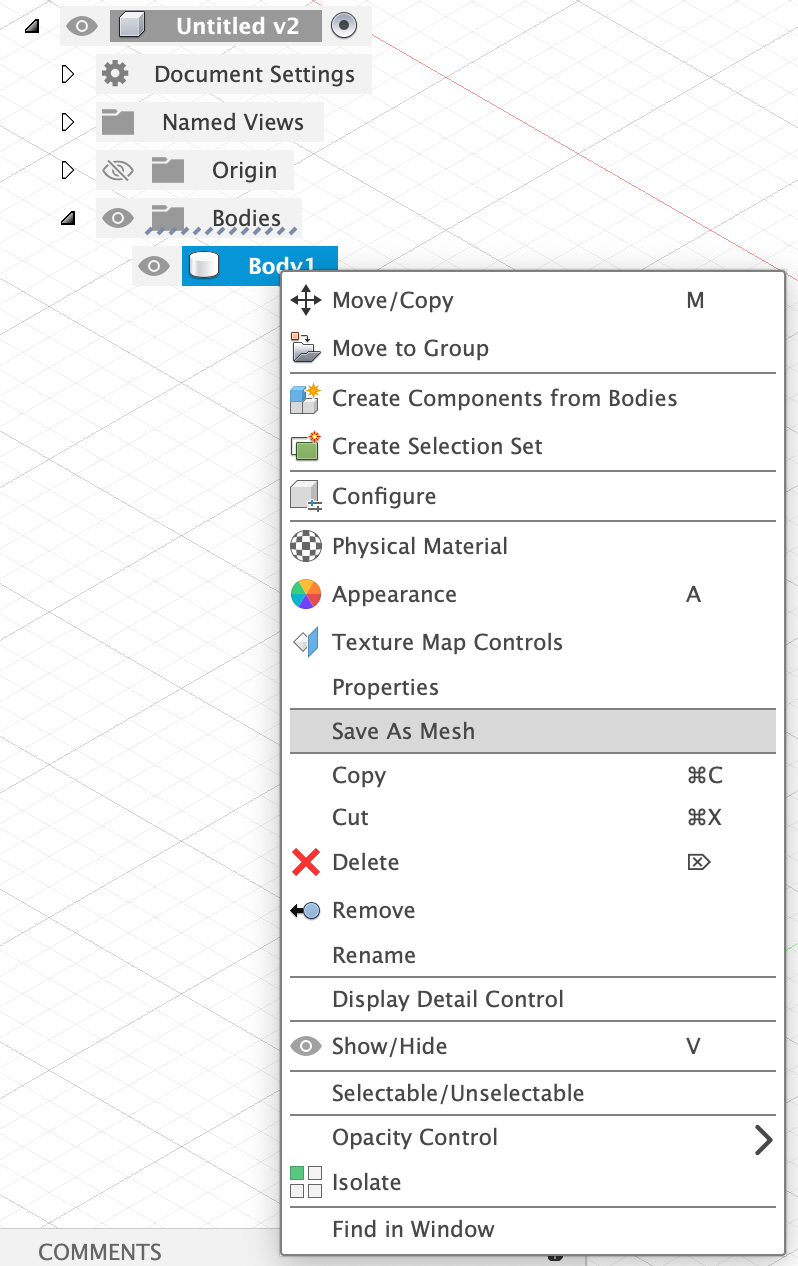
Task: Hide the Bodies folder using its eye icon
Action: (118, 218)
